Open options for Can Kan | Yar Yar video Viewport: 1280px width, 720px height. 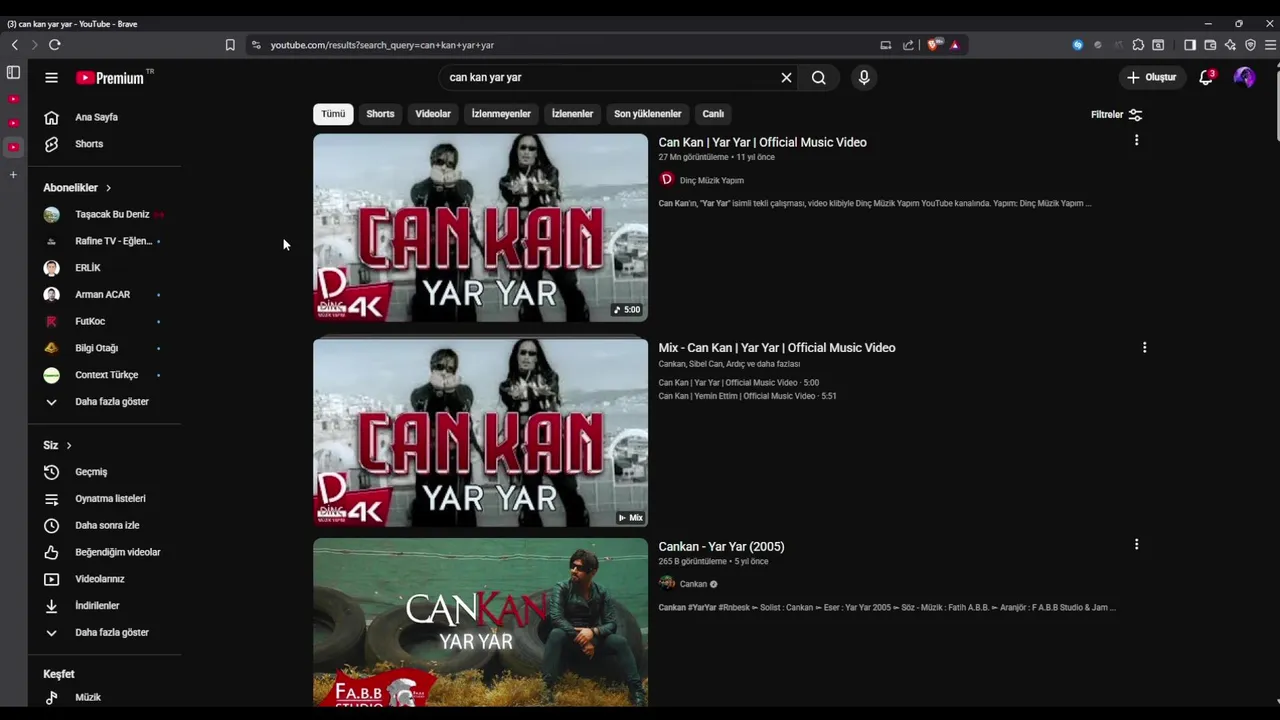click(1136, 141)
